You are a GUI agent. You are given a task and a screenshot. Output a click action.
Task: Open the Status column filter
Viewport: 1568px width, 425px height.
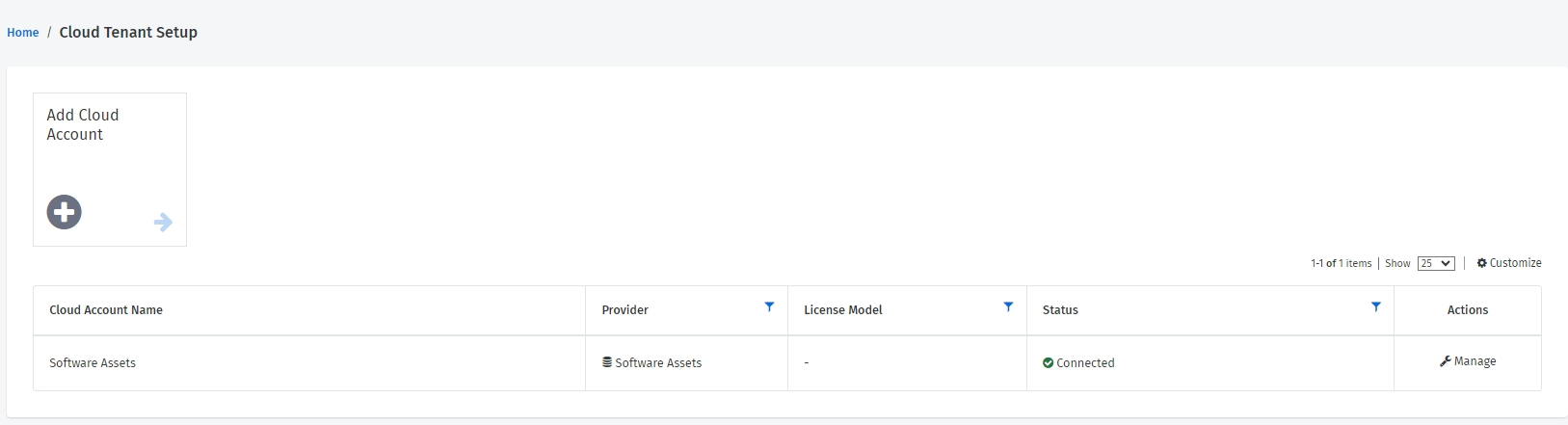point(1375,306)
